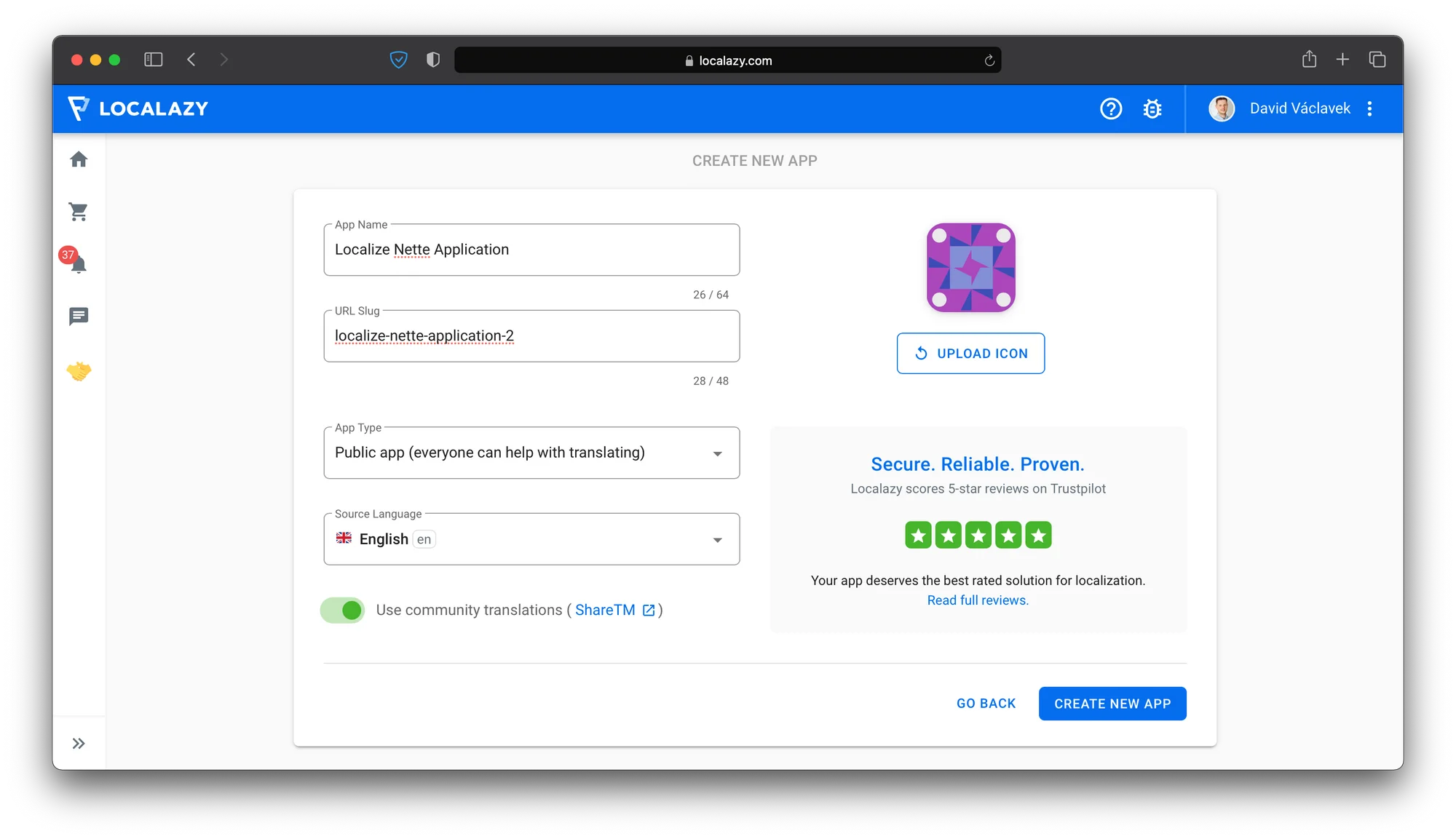Click the Localazy logo
1456x839 pixels.
(x=138, y=108)
